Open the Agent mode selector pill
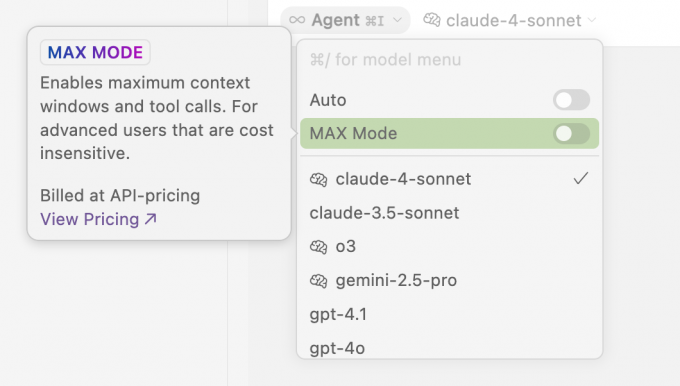The image size is (680, 386). coord(345,20)
